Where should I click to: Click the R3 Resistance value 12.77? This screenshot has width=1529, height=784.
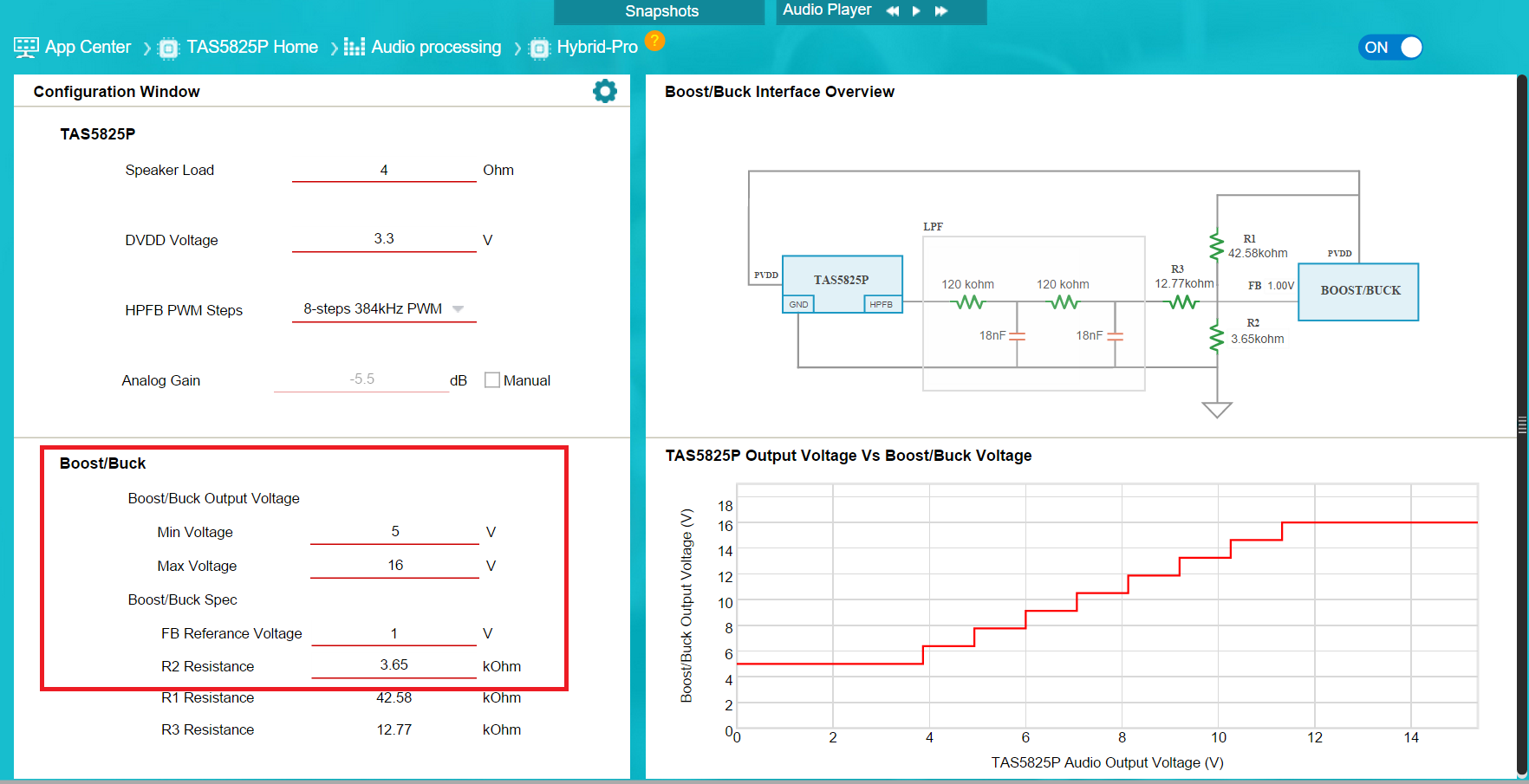click(x=394, y=729)
